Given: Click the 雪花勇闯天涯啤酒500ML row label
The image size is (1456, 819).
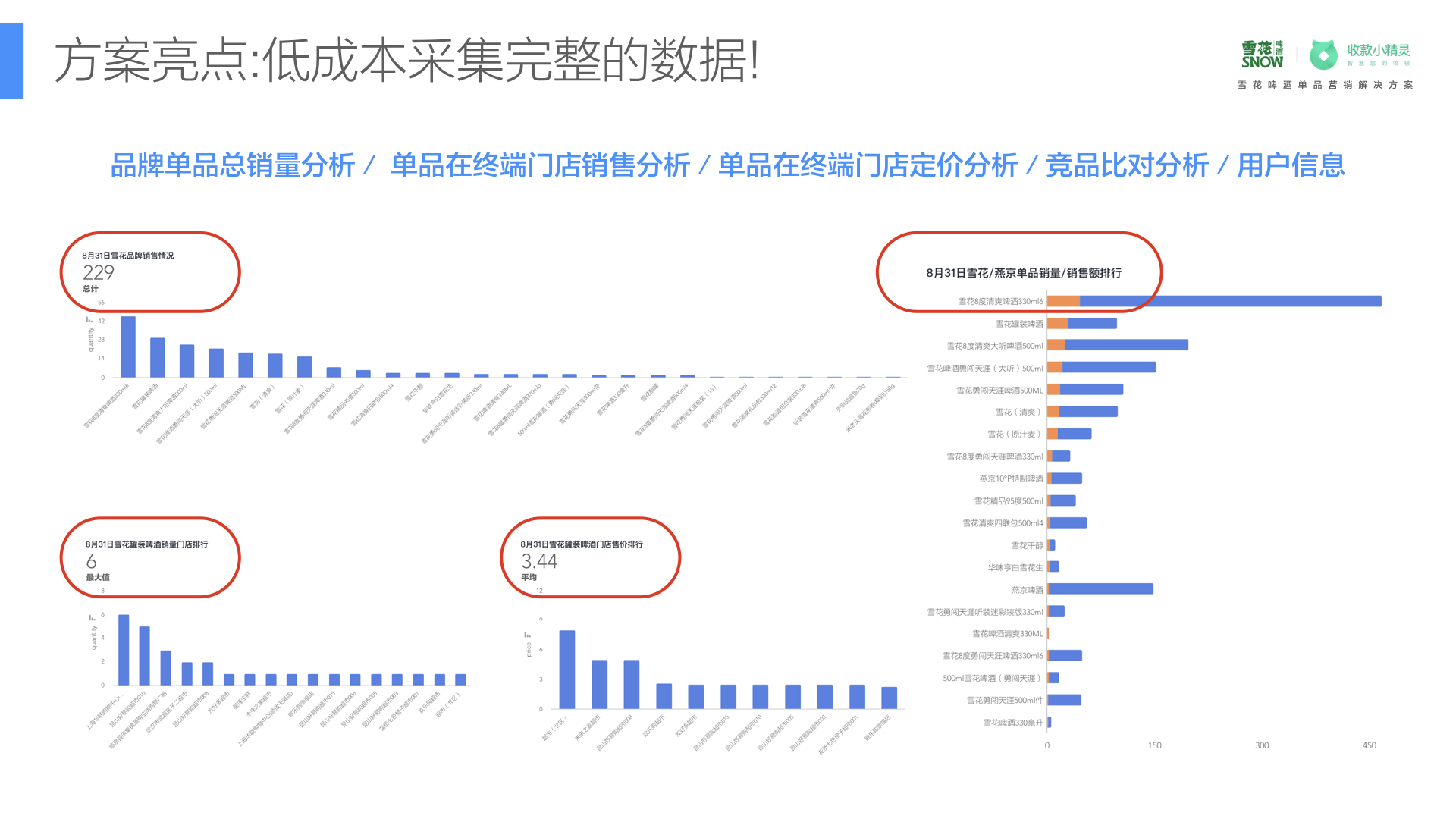Looking at the screenshot, I should [x=999, y=391].
